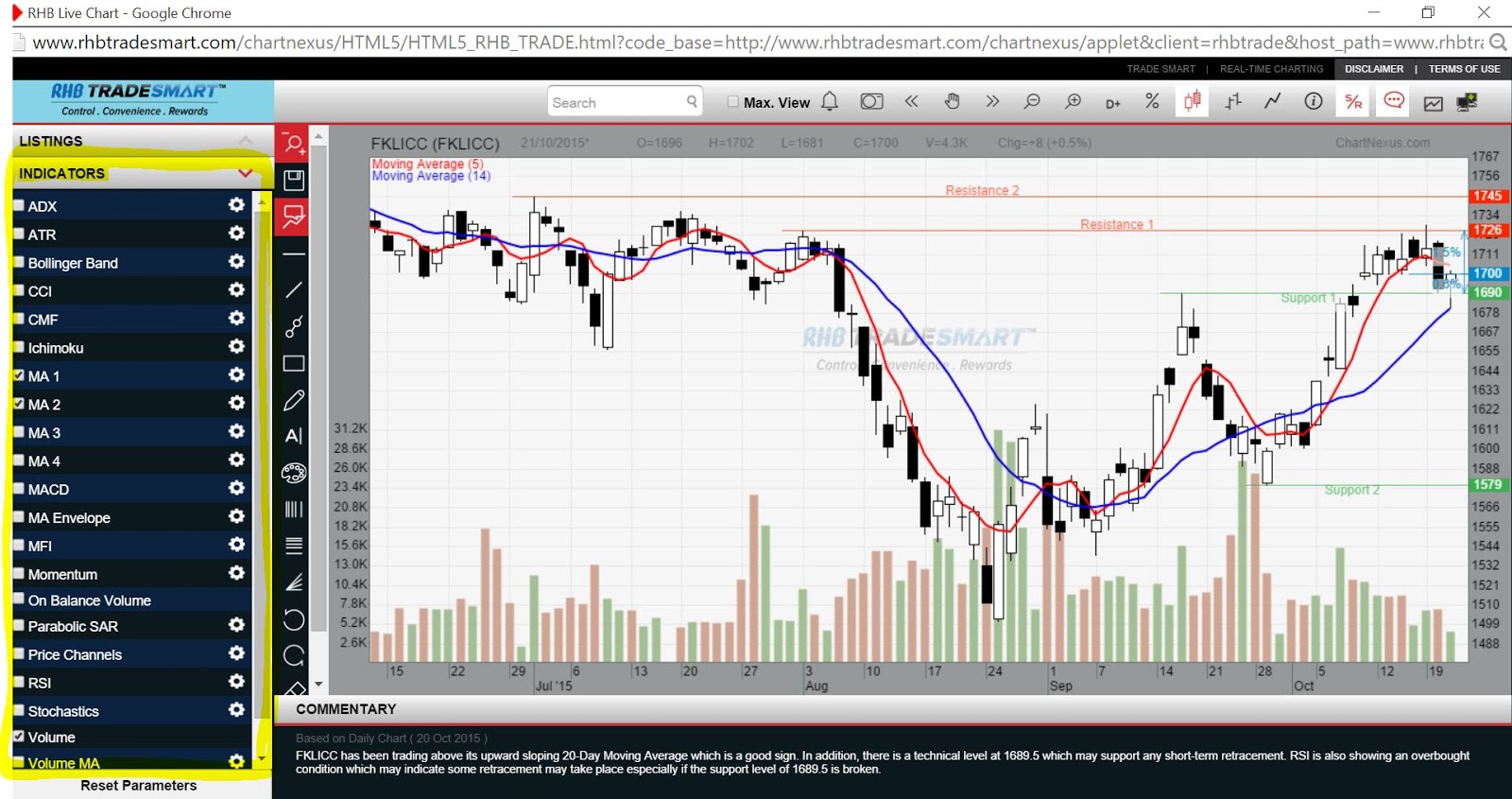The height and width of the screenshot is (799, 1512).
Task: Select the horizontal line drawing tool
Action: [x=294, y=254]
